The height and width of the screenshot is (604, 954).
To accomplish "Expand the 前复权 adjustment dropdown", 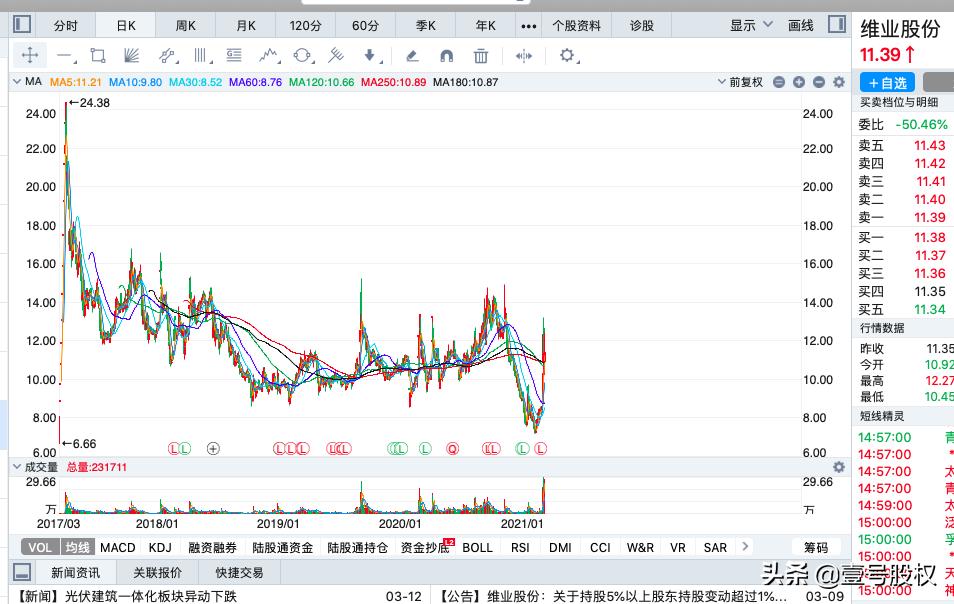I will coord(746,82).
